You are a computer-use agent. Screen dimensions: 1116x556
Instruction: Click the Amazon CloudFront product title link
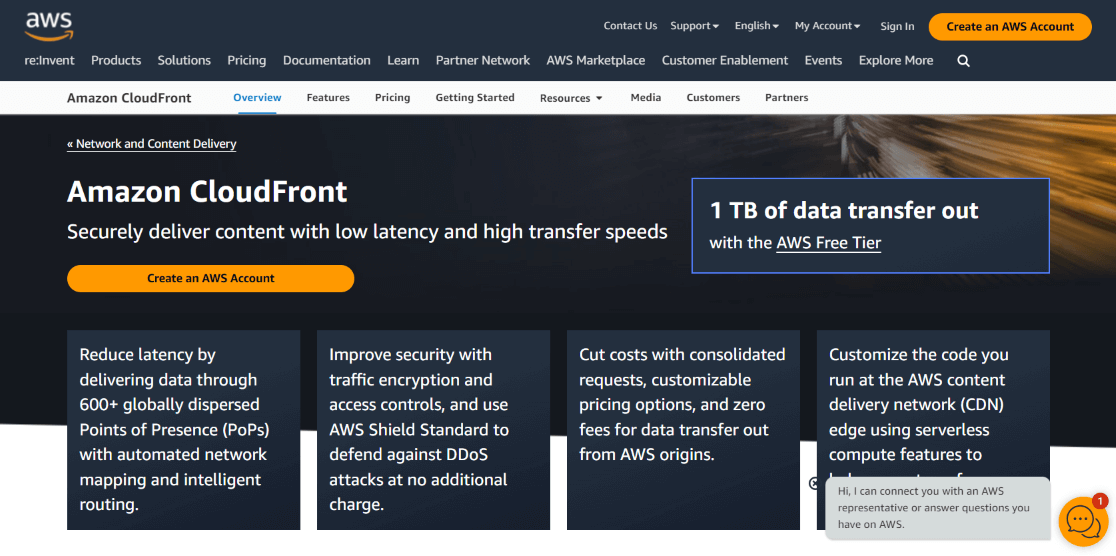pos(129,98)
